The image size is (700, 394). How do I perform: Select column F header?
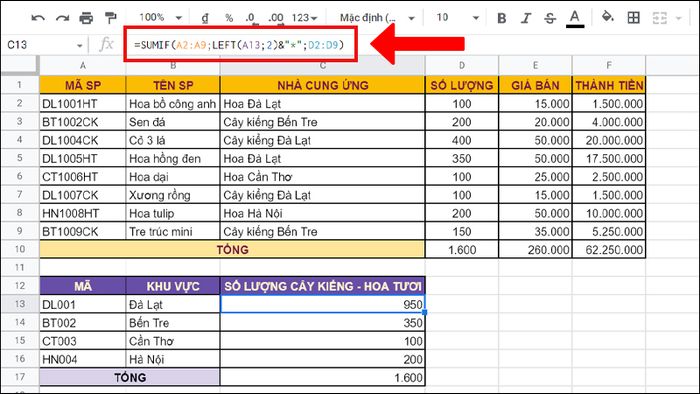609,66
